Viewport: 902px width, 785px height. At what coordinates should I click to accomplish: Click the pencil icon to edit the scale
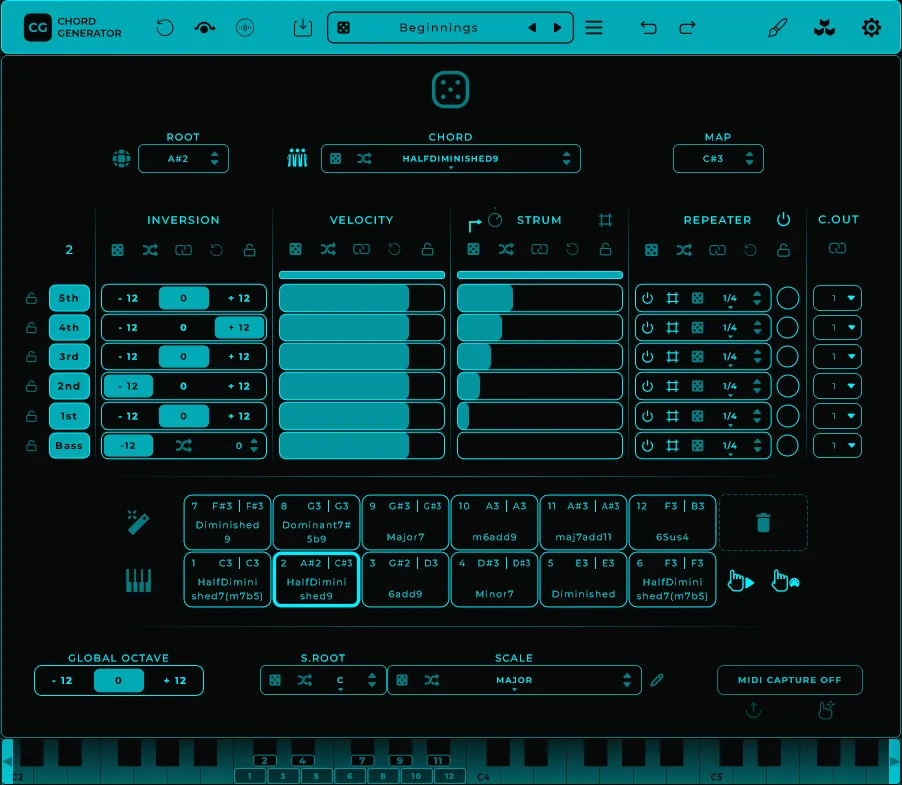pos(657,680)
